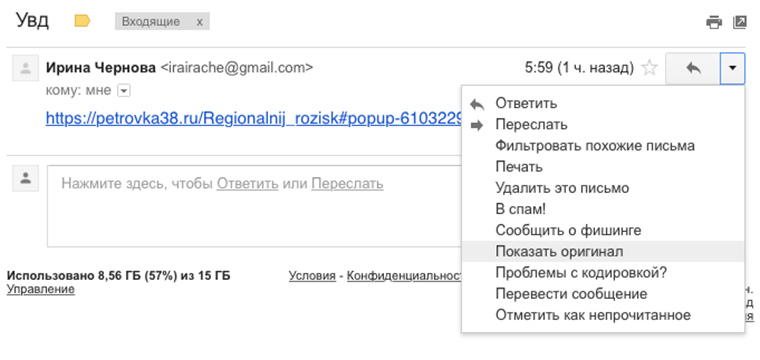The height and width of the screenshot is (360, 760).
Task: Expand recipient details next to кому: мне
Action: point(124,91)
